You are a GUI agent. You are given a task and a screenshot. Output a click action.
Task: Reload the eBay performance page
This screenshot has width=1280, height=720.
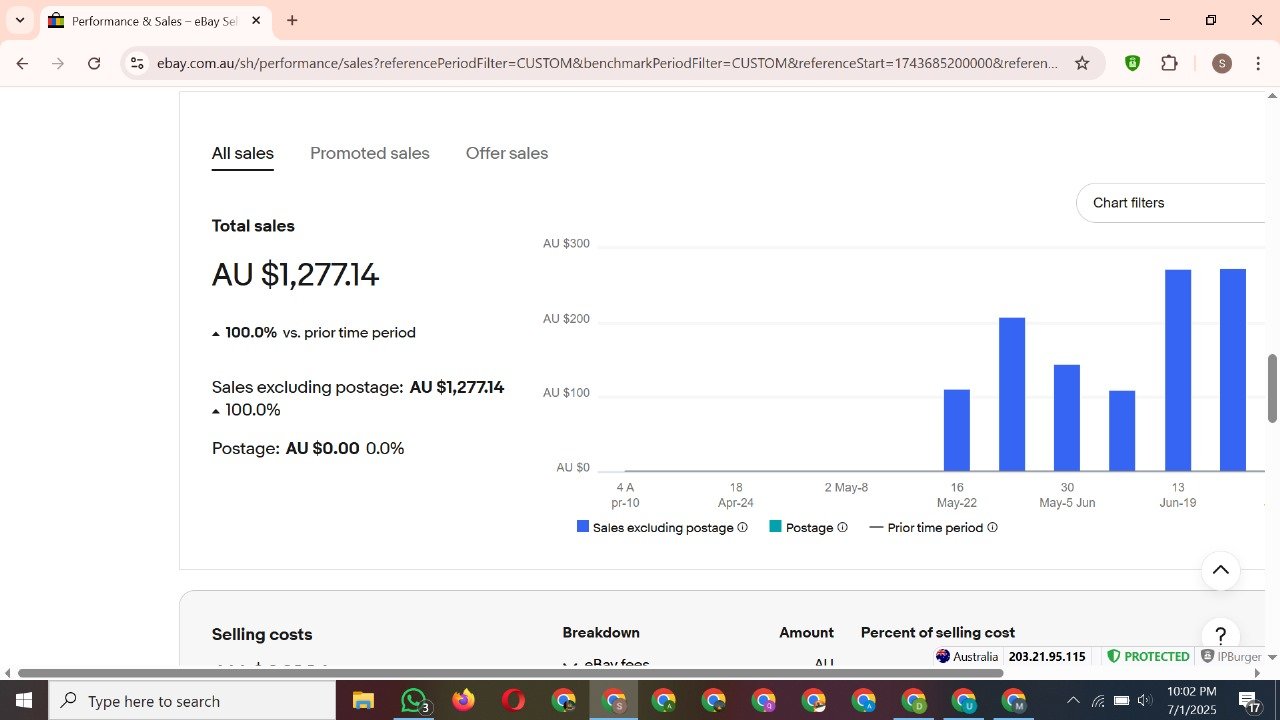(94, 63)
